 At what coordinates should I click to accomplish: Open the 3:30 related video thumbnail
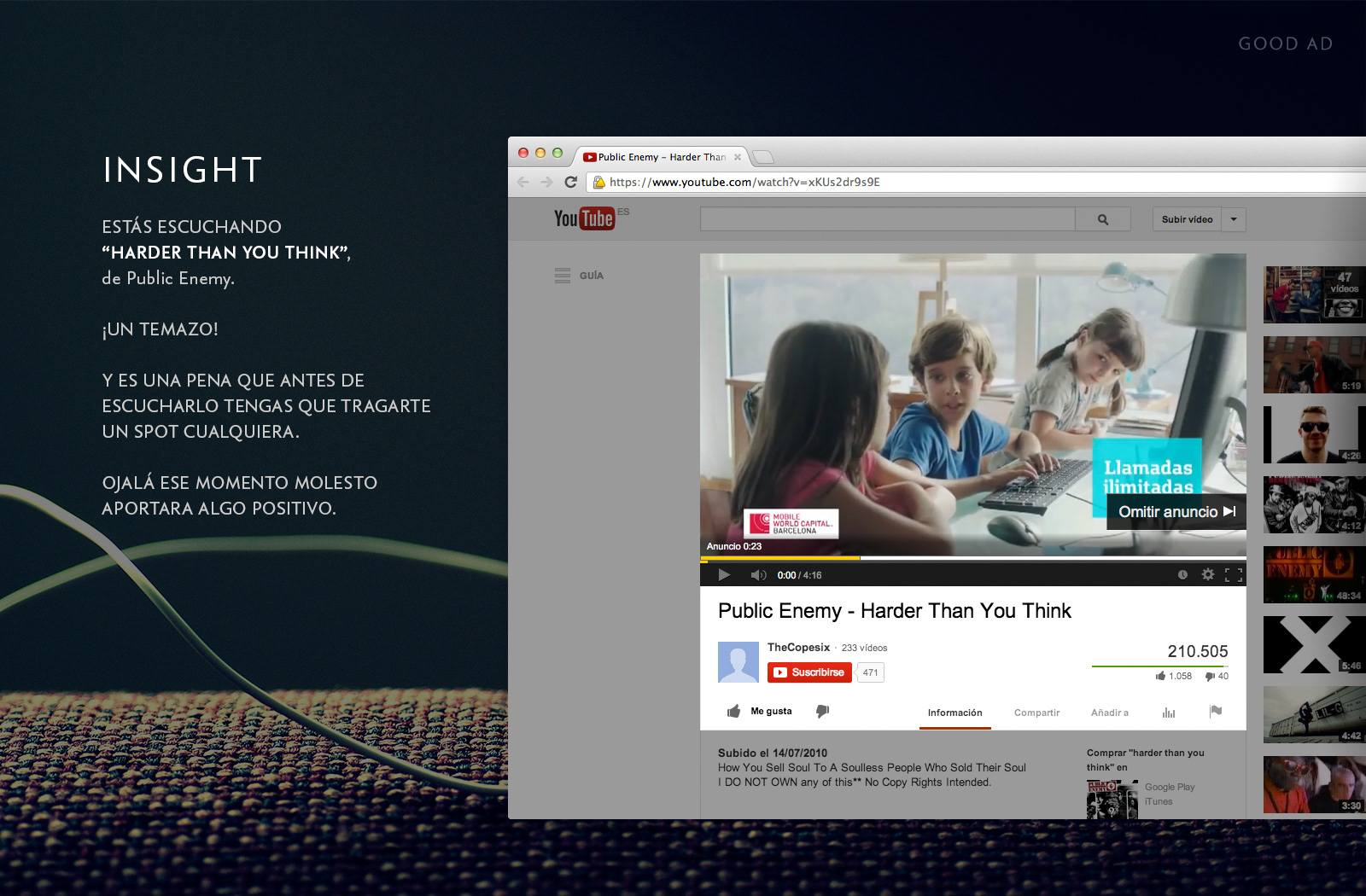click(x=1314, y=784)
